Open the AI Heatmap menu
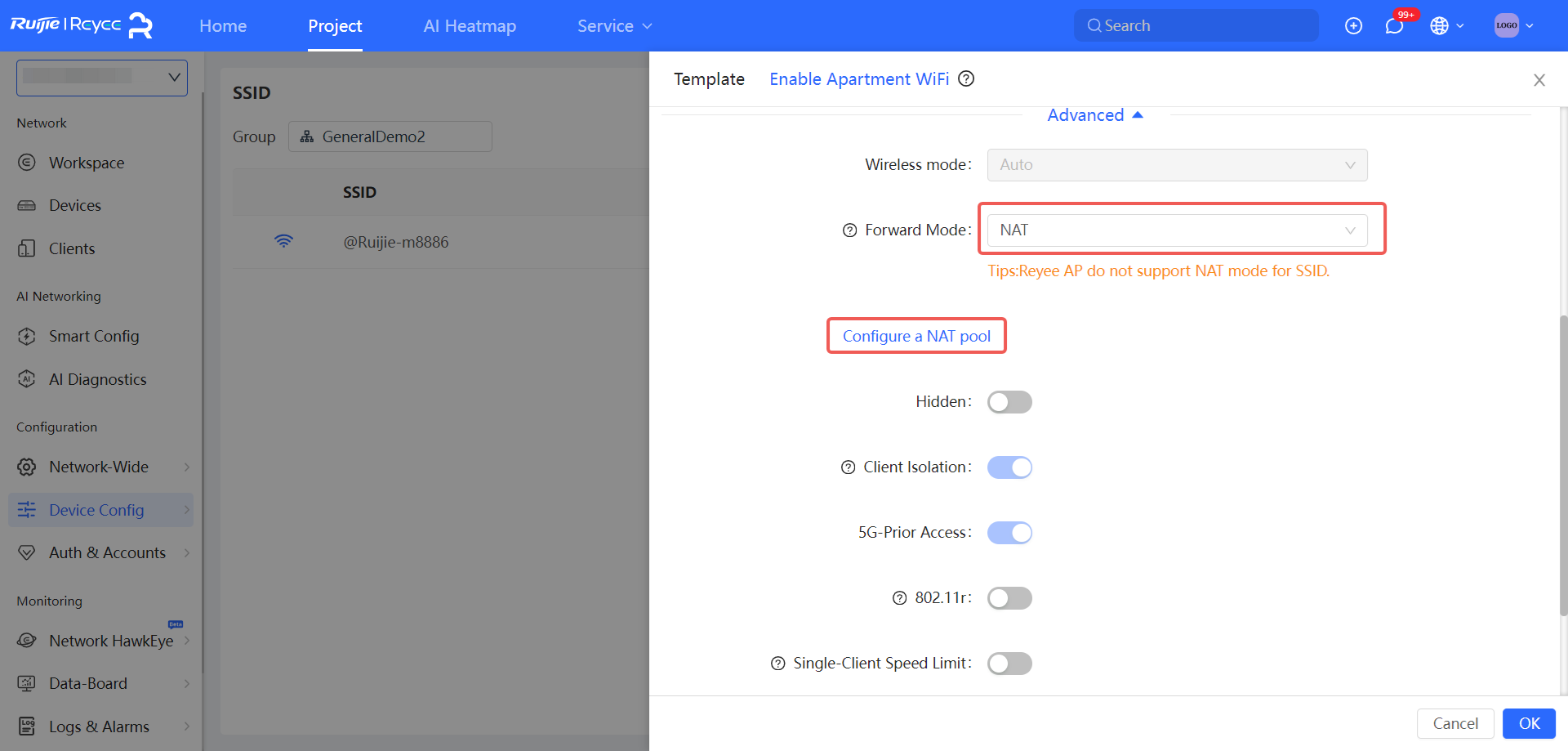The height and width of the screenshot is (751, 1568). pos(470,25)
